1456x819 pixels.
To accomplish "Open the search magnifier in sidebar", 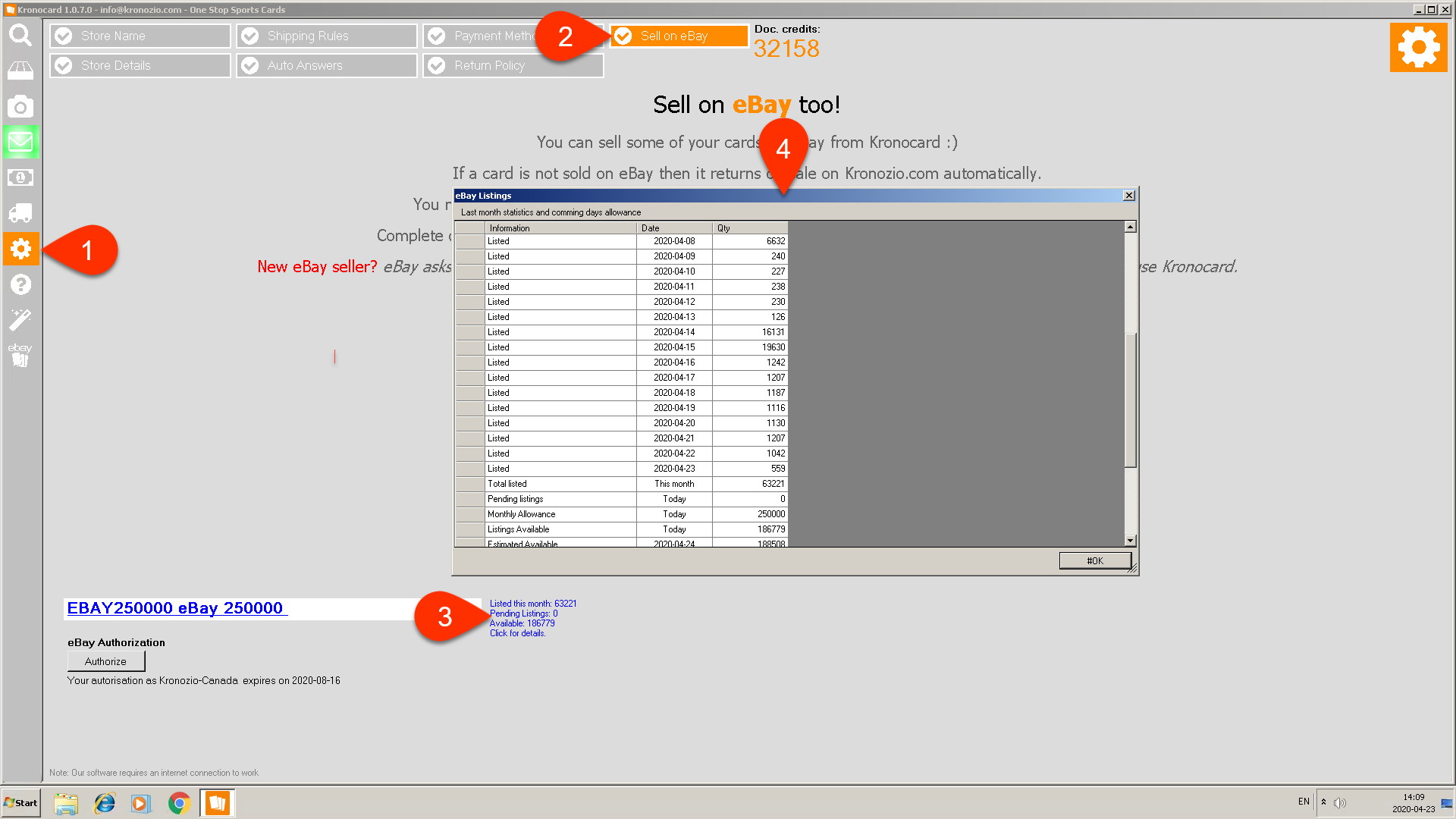I will (20, 36).
